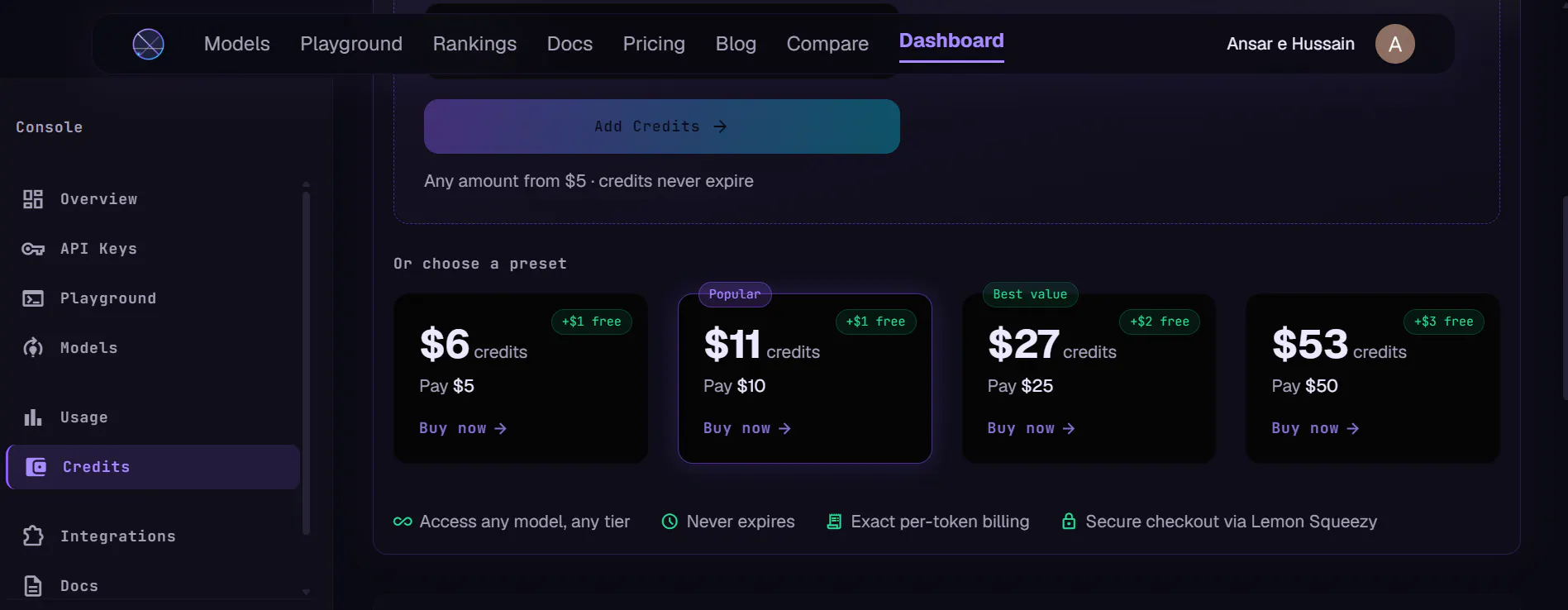
Task: Click the infinity icon beside Access any model
Action: 403,522
